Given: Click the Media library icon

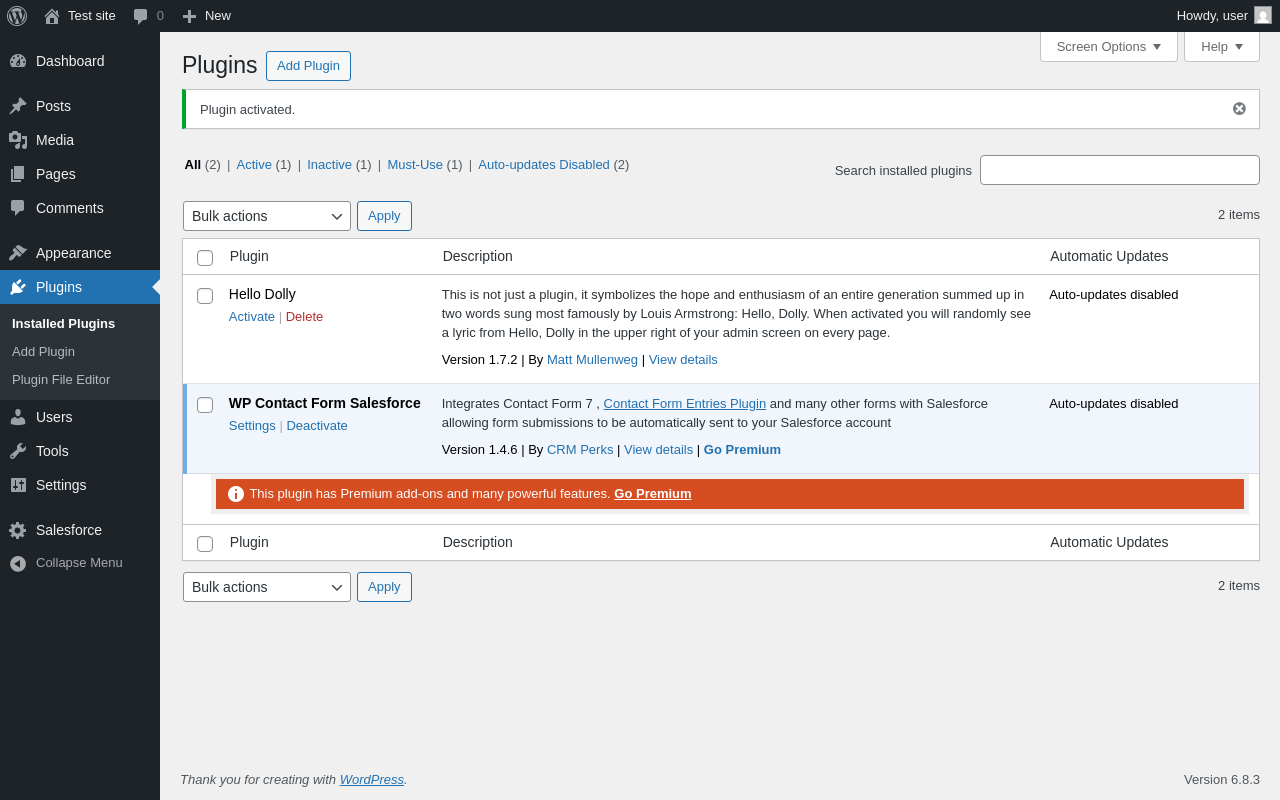Looking at the screenshot, I should point(18,140).
